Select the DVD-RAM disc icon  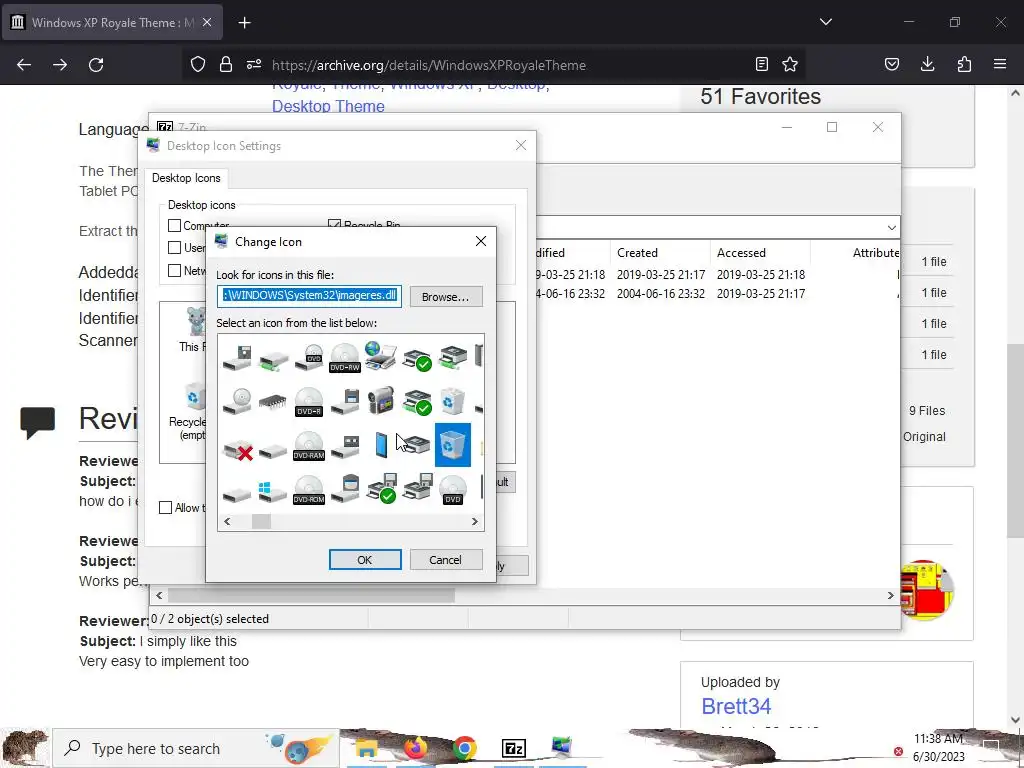(x=308, y=445)
